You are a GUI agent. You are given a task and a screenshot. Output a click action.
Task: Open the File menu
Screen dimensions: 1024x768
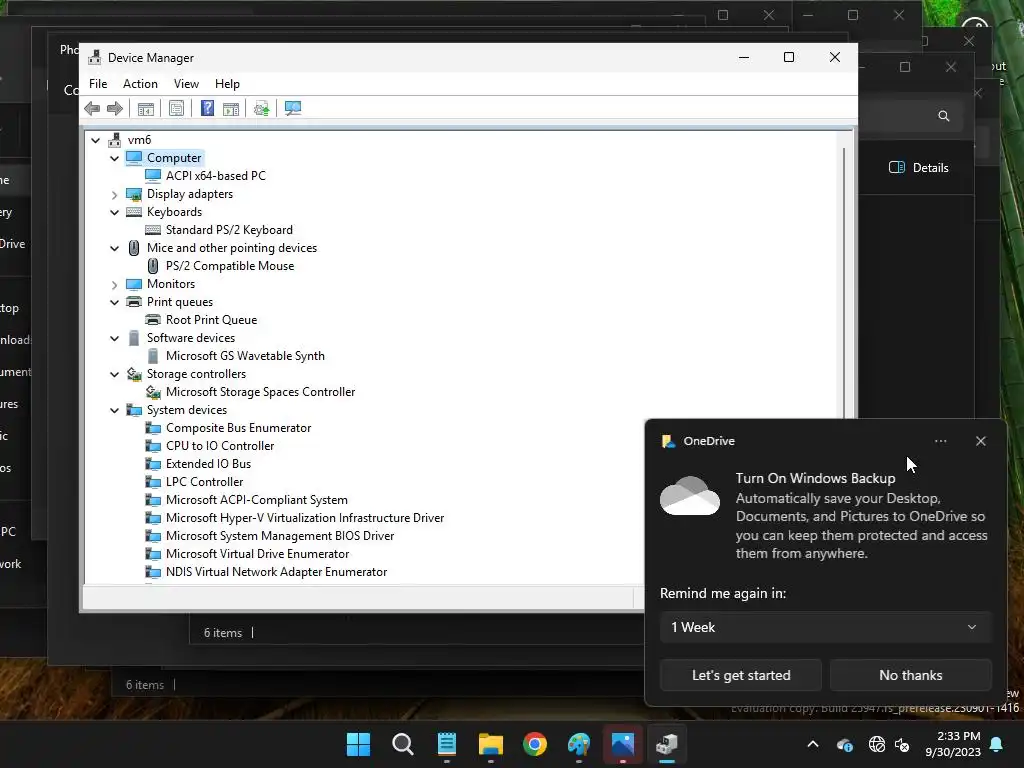[x=98, y=84]
